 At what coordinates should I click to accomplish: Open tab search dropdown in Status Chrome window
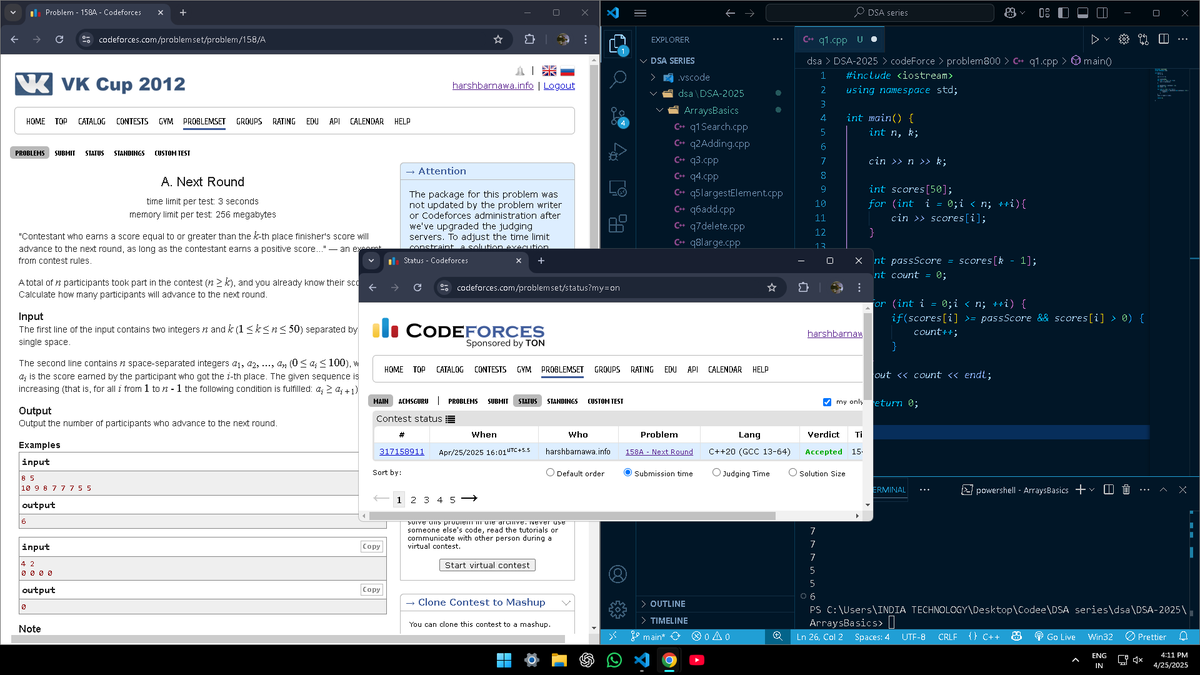372,261
